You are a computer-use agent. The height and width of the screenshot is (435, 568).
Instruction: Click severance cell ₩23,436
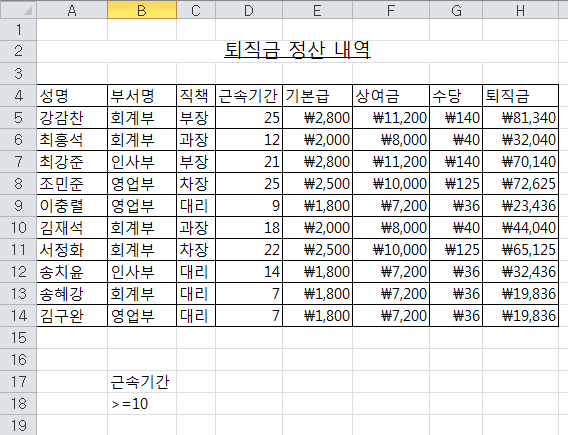coord(521,206)
